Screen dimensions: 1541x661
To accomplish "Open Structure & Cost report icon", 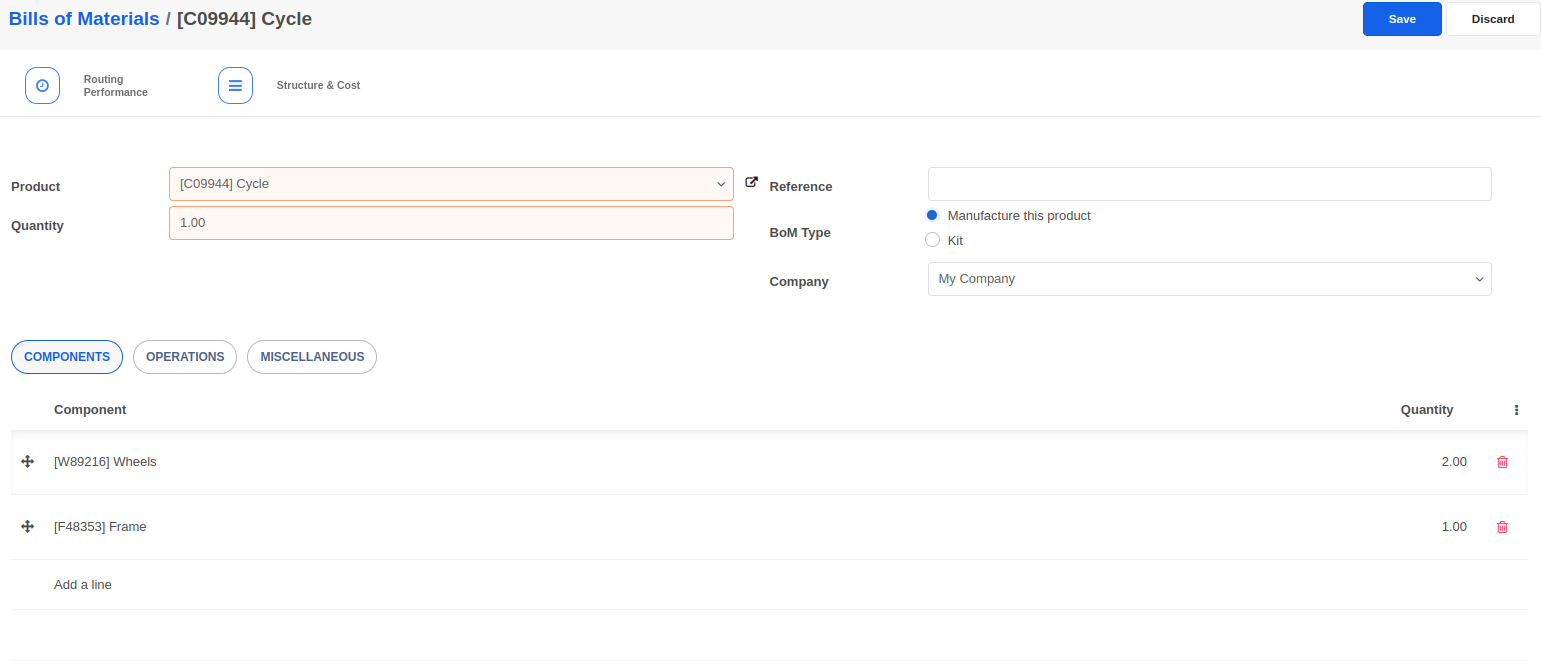I will click(x=235, y=86).
